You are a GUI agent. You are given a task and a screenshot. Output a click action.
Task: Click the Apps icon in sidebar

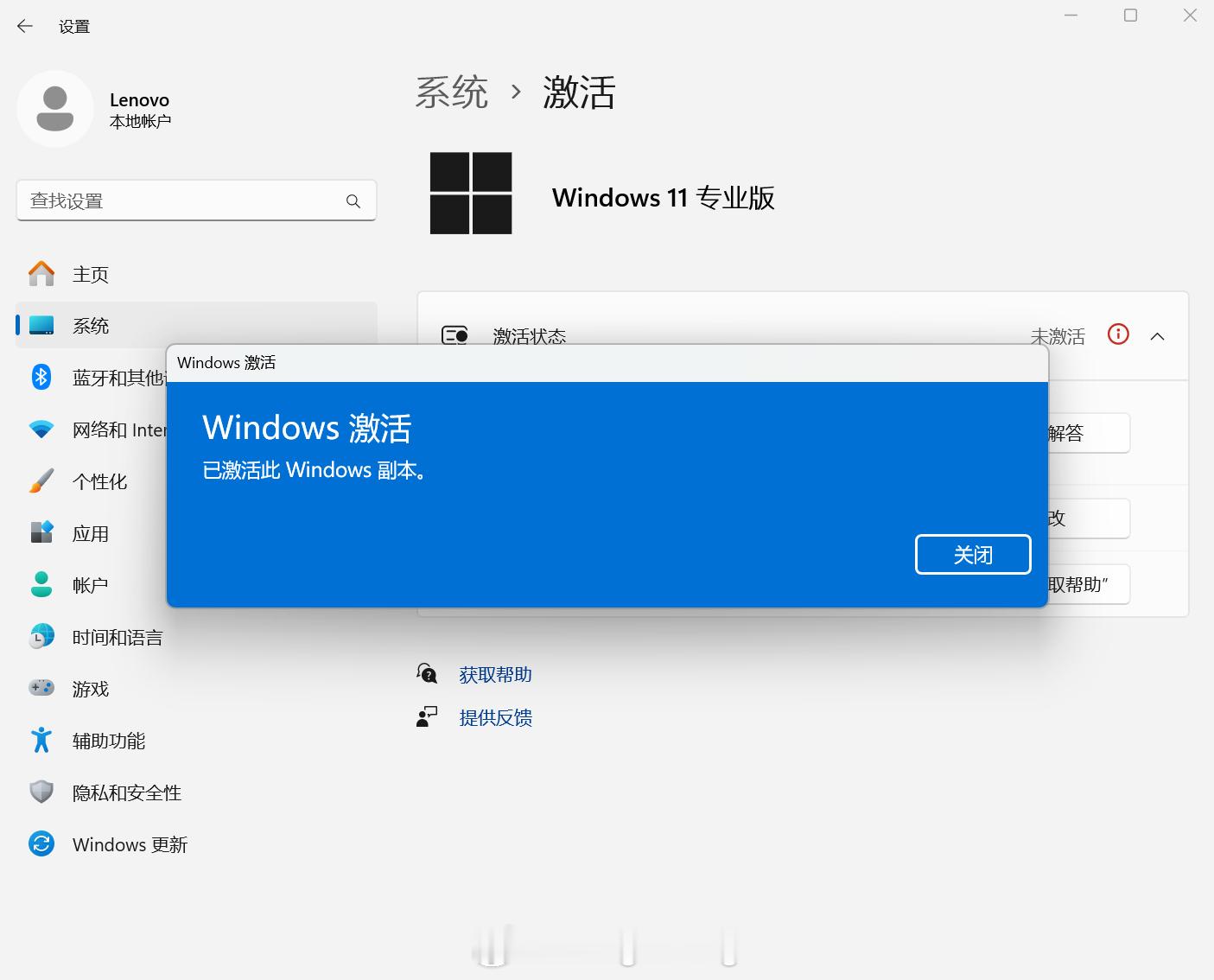tap(41, 532)
